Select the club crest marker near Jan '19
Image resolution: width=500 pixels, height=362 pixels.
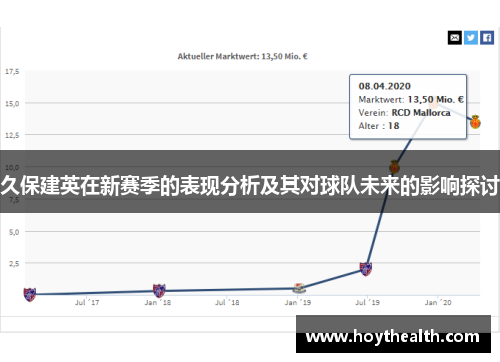[x=299, y=288]
